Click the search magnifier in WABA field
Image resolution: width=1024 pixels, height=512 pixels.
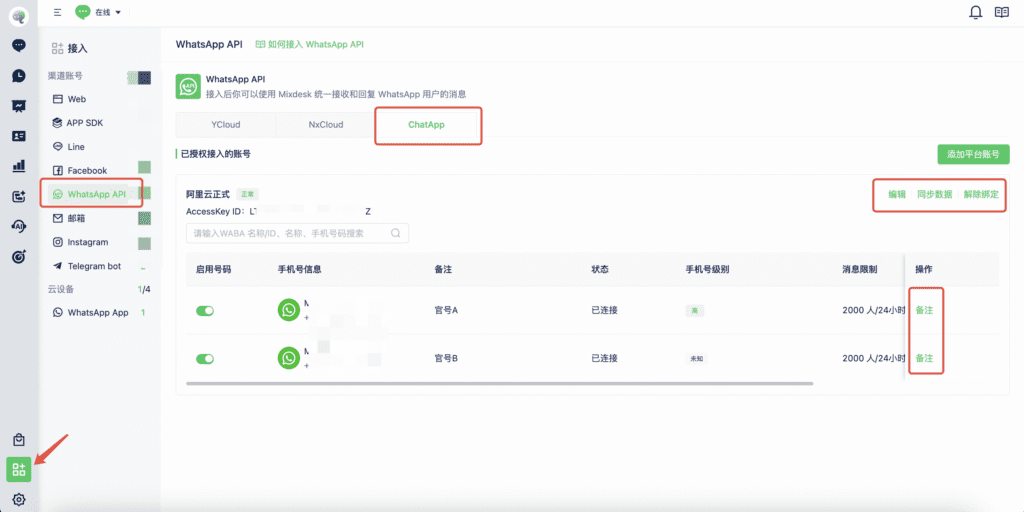(x=396, y=233)
